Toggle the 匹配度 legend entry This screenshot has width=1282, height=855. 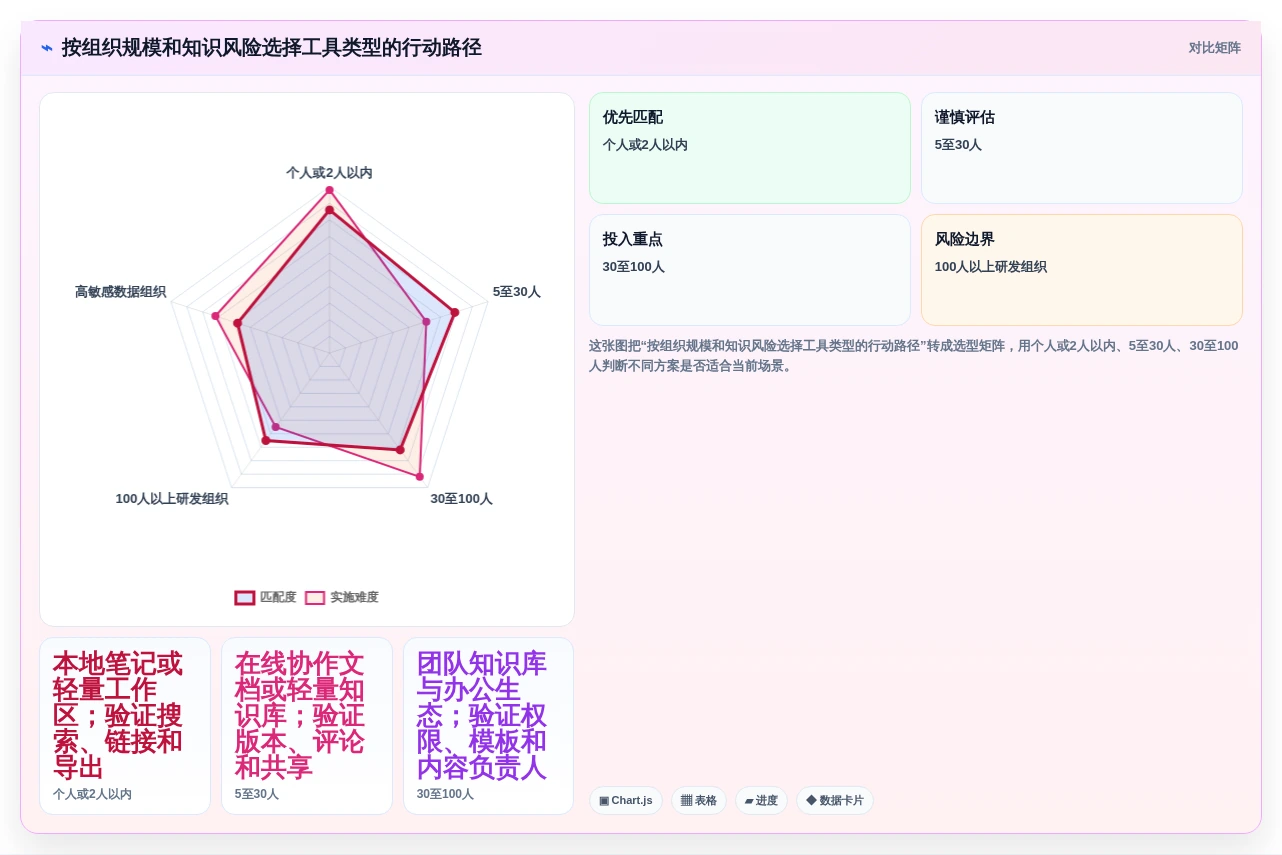[266, 597]
